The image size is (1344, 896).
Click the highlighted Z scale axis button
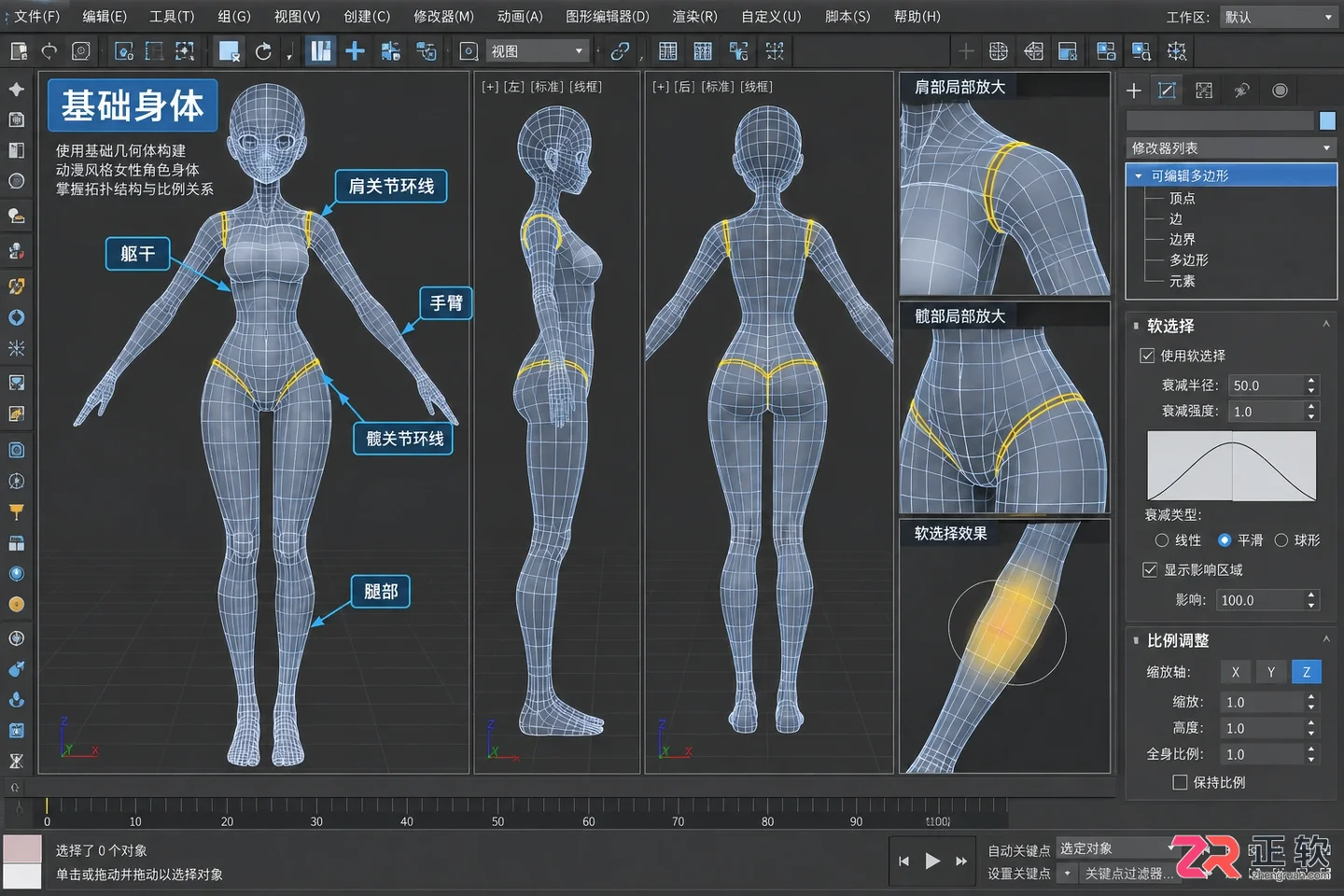(x=1306, y=672)
